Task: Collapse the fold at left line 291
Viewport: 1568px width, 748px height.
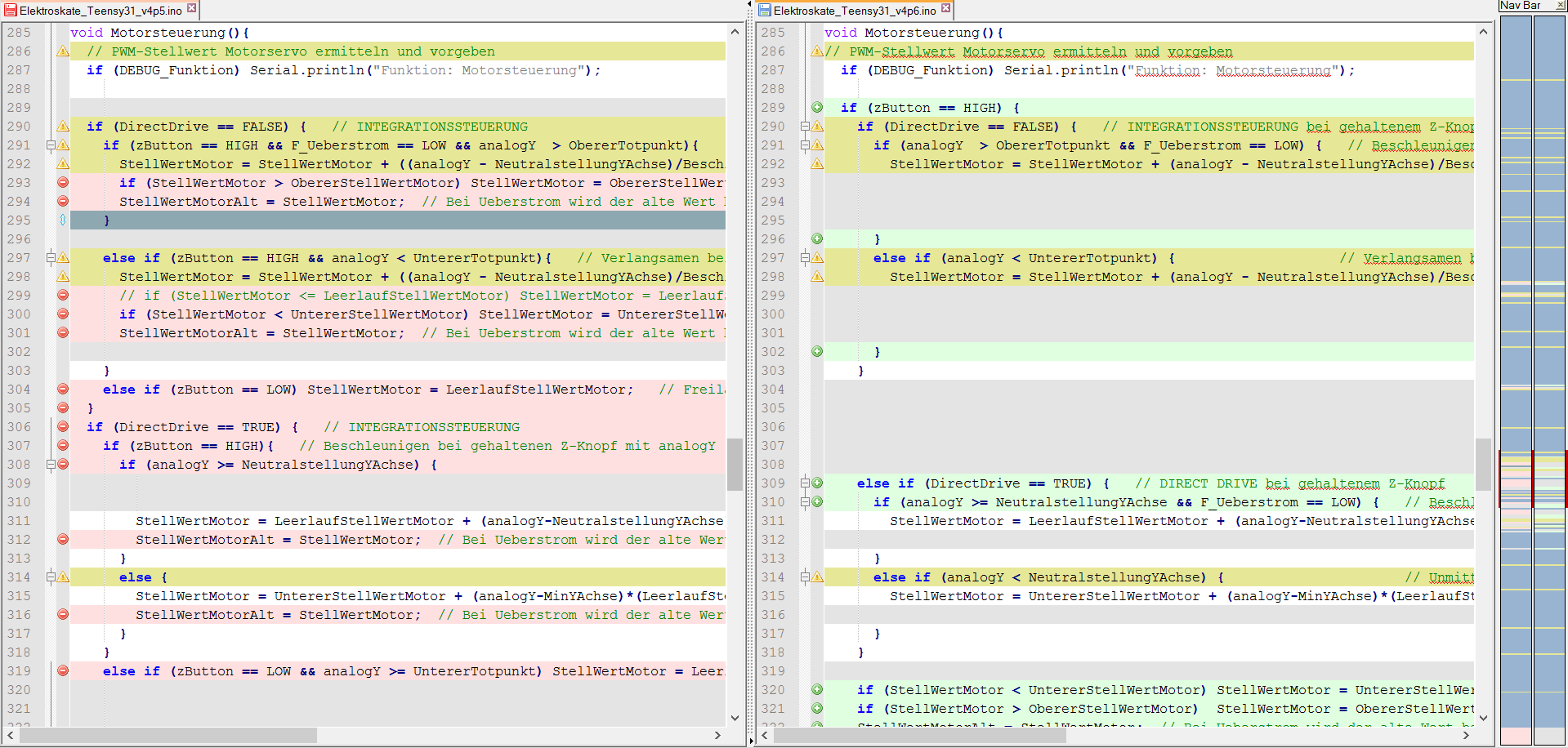Action: pyautogui.click(x=51, y=145)
